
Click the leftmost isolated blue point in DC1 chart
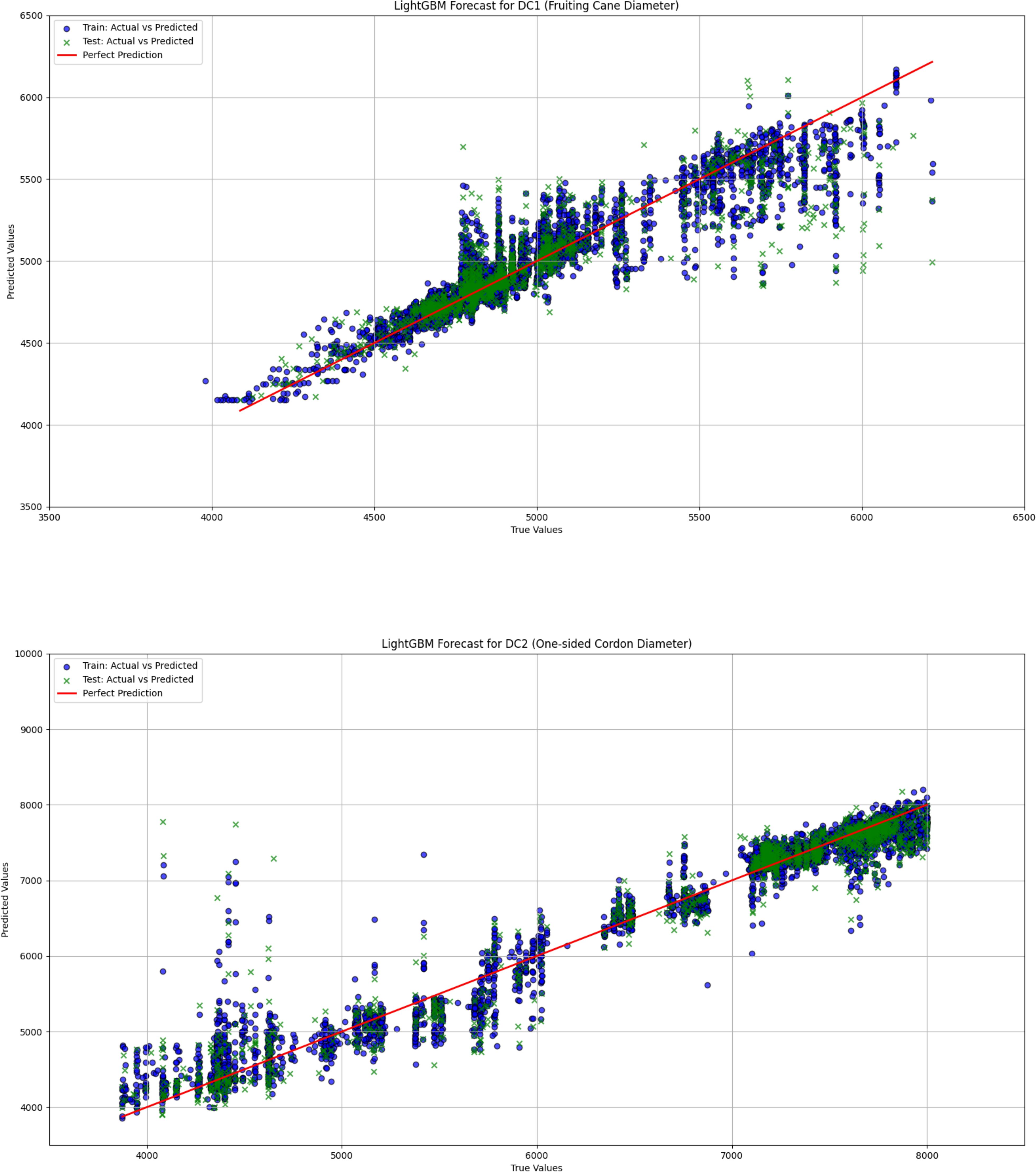click(205, 381)
